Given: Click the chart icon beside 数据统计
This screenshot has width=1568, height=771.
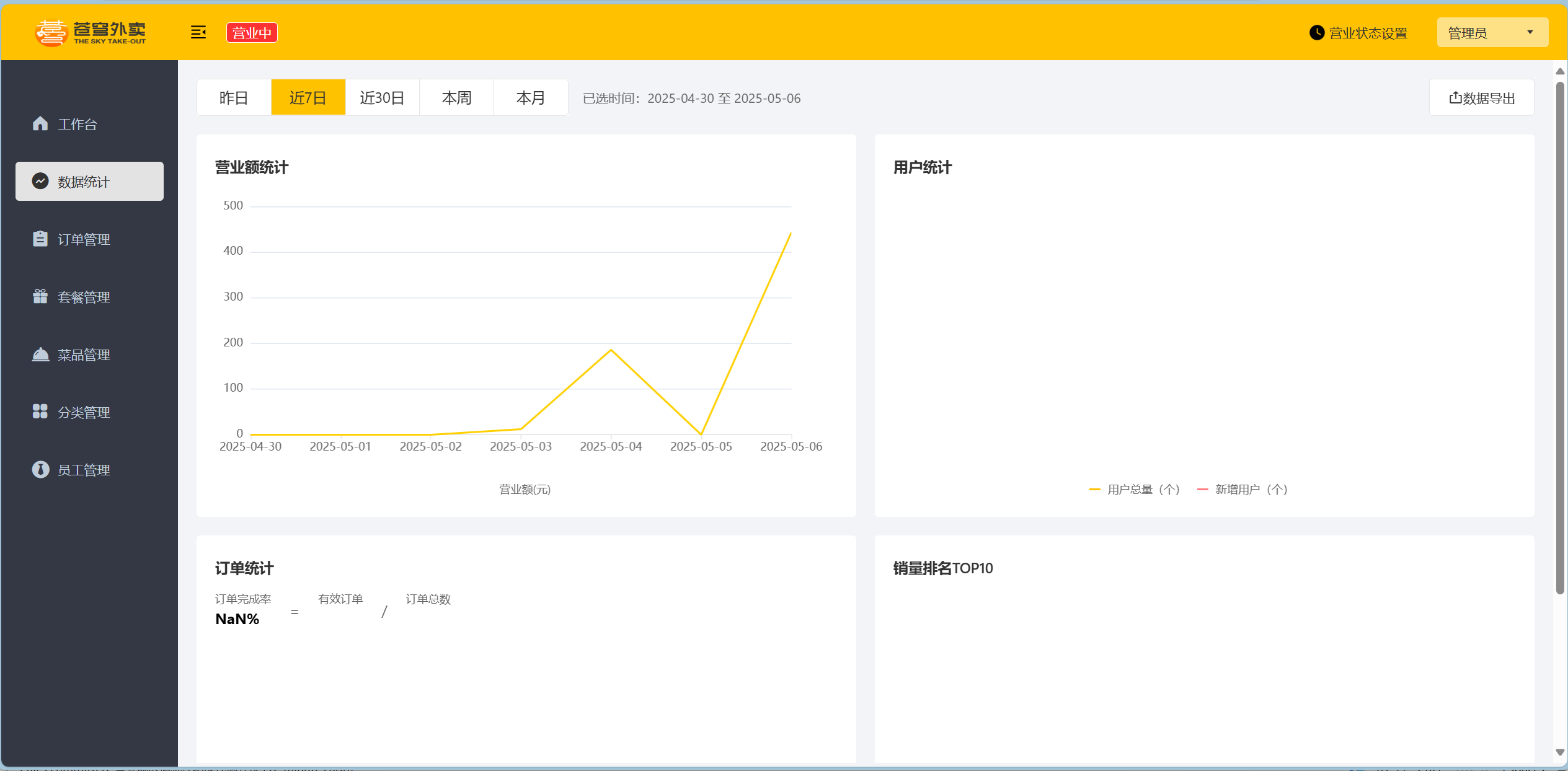Looking at the screenshot, I should pyautogui.click(x=40, y=181).
